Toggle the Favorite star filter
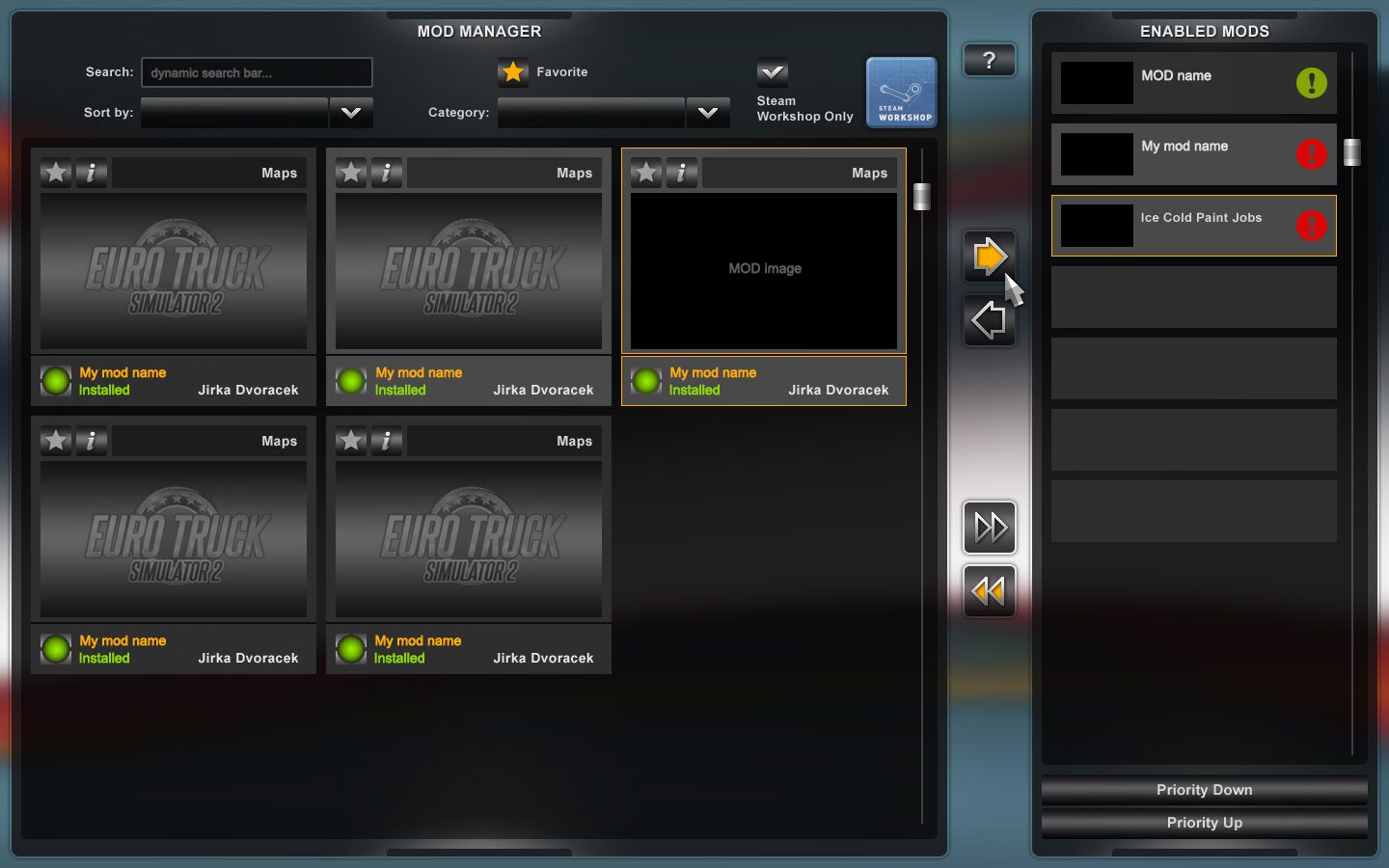Image resolution: width=1389 pixels, height=868 pixels. click(513, 72)
